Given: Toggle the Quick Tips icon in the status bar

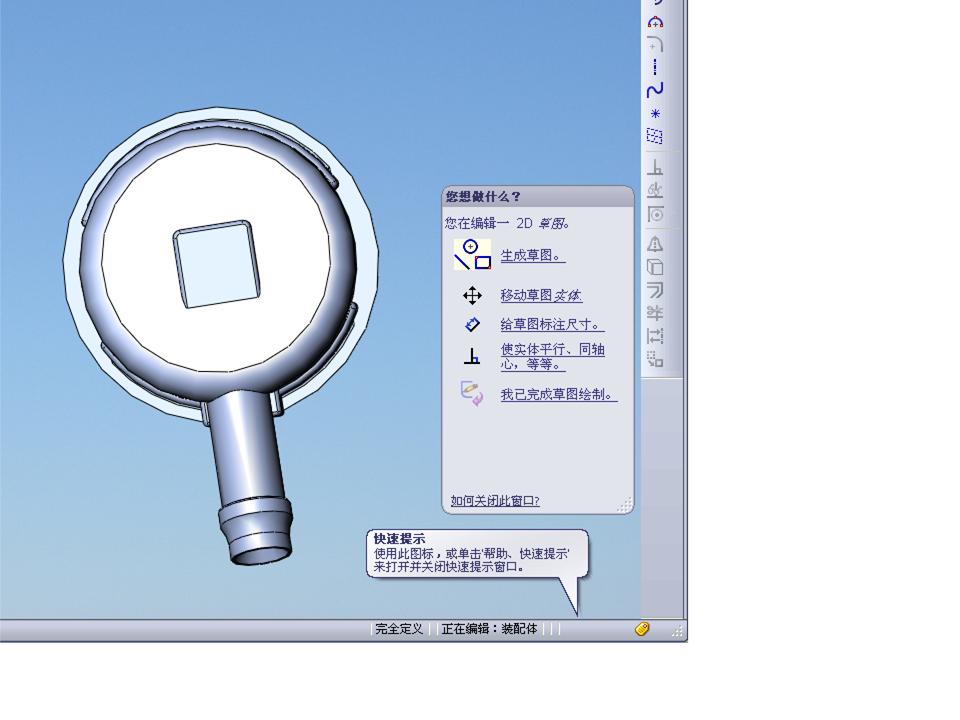Looking at the screenshot, I should click(x=642, y=629).
